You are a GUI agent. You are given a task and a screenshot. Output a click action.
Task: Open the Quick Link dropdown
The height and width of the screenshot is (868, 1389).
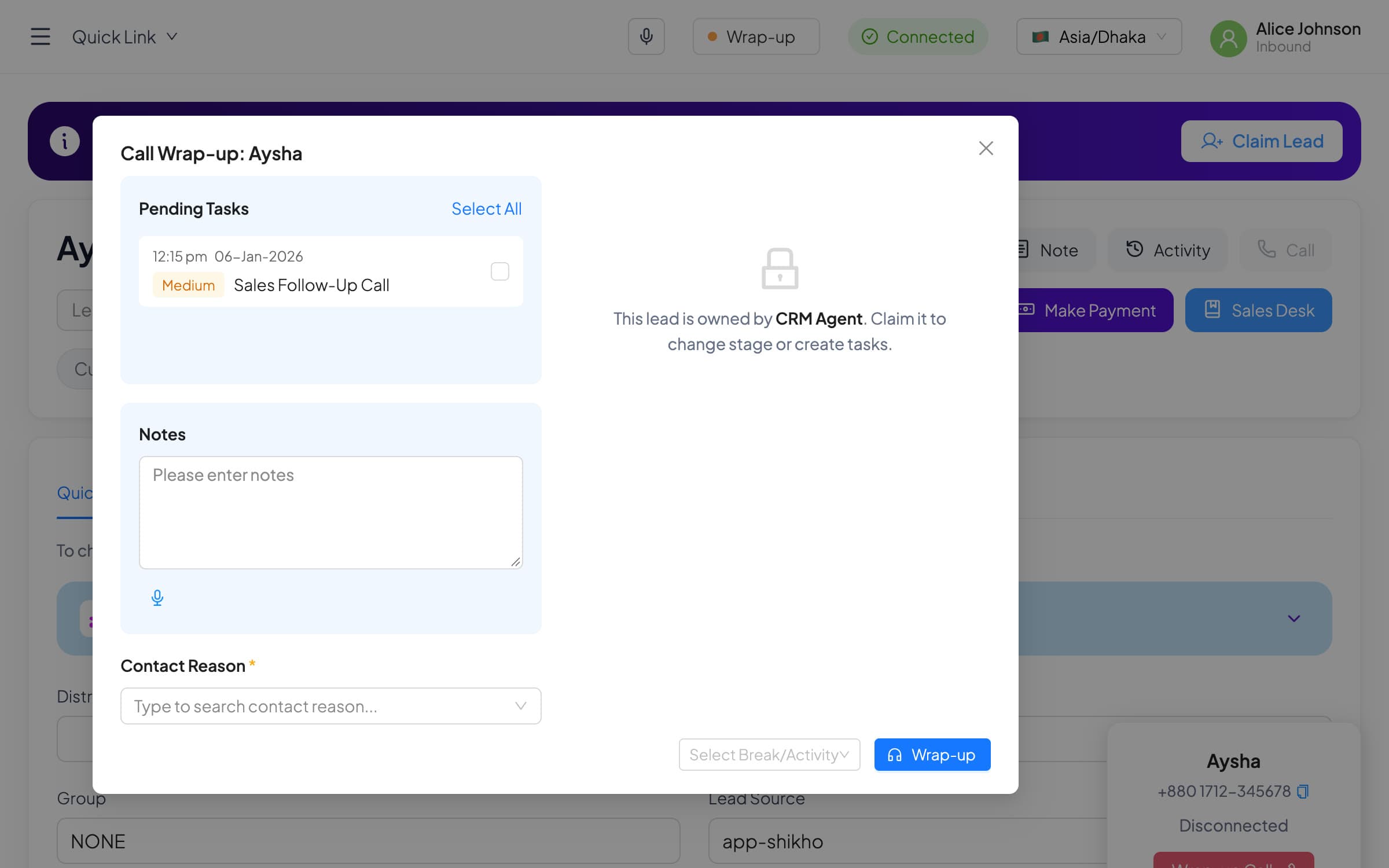click(124, 37)
